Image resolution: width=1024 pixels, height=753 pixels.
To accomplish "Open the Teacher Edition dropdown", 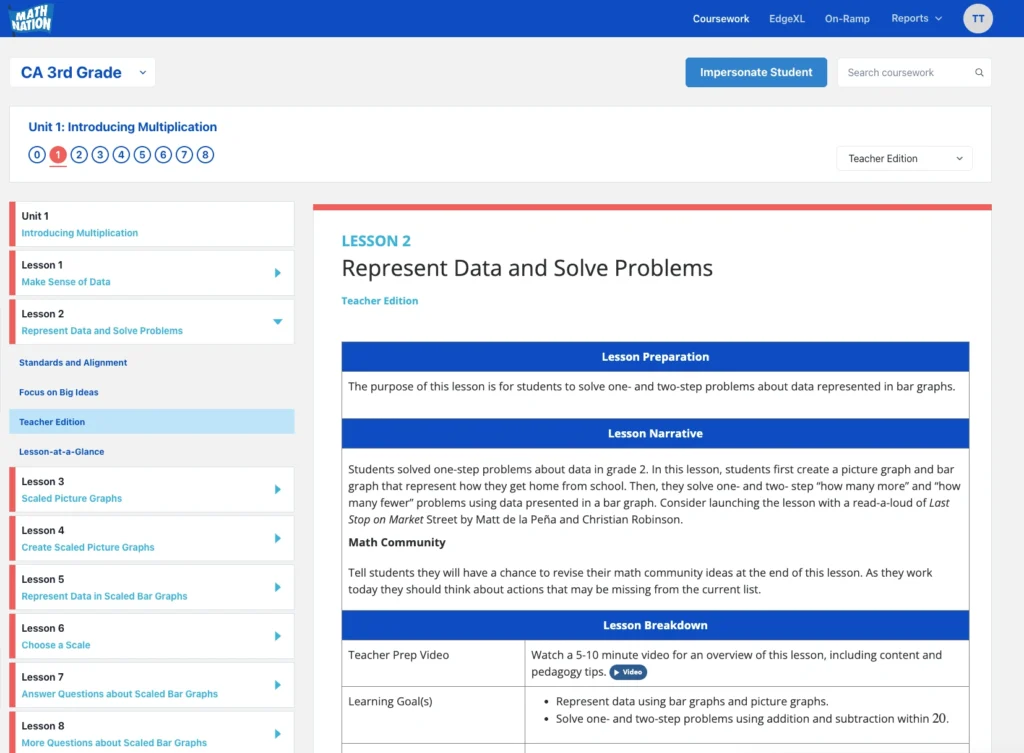I will [903, 158].
